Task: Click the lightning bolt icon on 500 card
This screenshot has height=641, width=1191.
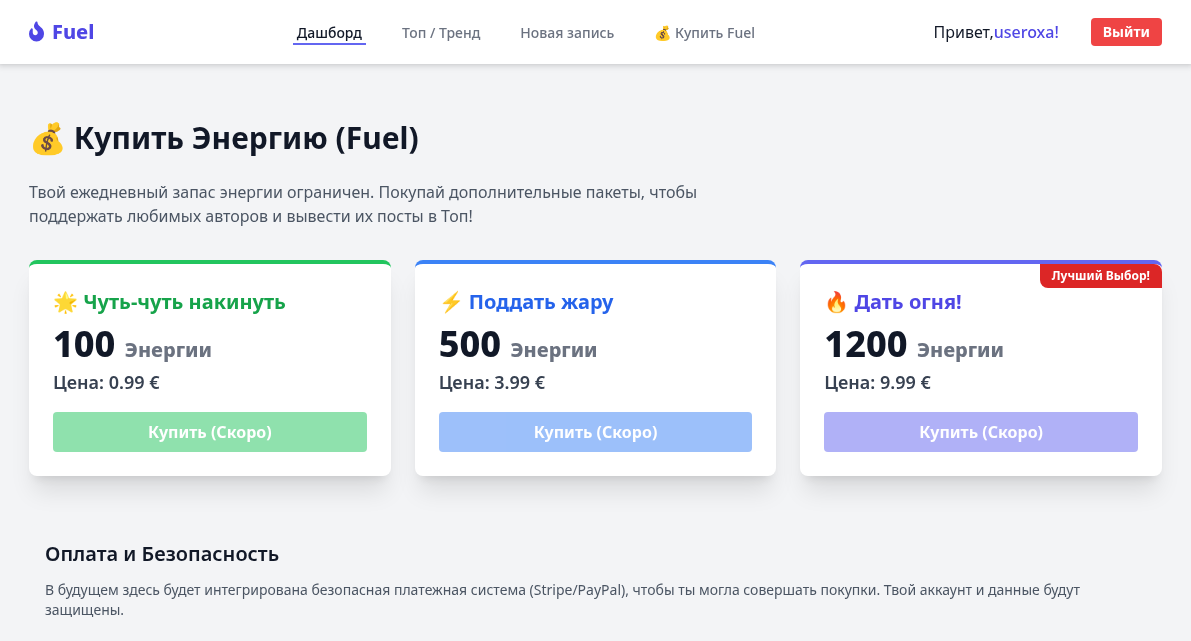Action: (x=451, y=302)
